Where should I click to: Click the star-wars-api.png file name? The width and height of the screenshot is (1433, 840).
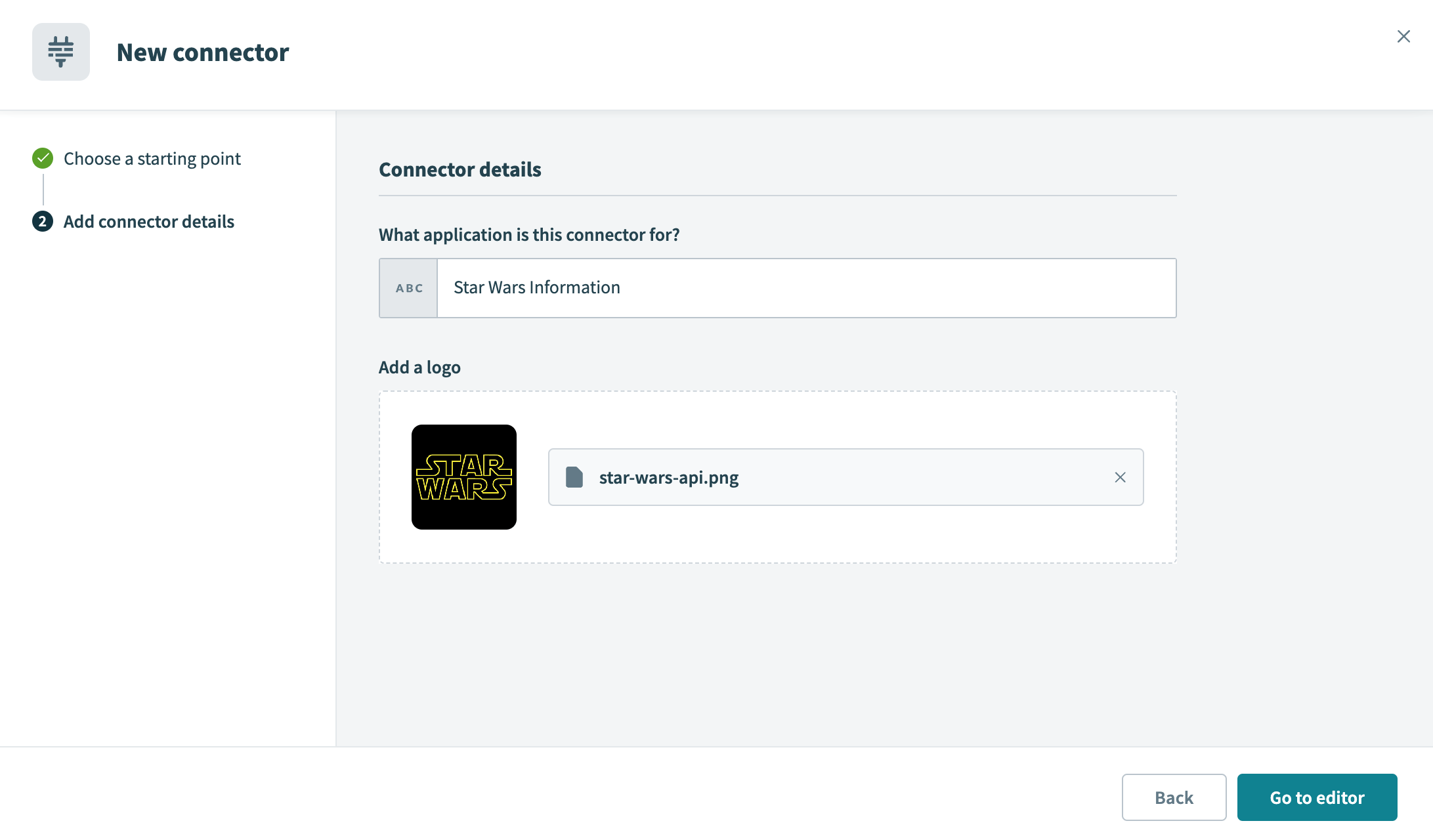coord(668,478)
